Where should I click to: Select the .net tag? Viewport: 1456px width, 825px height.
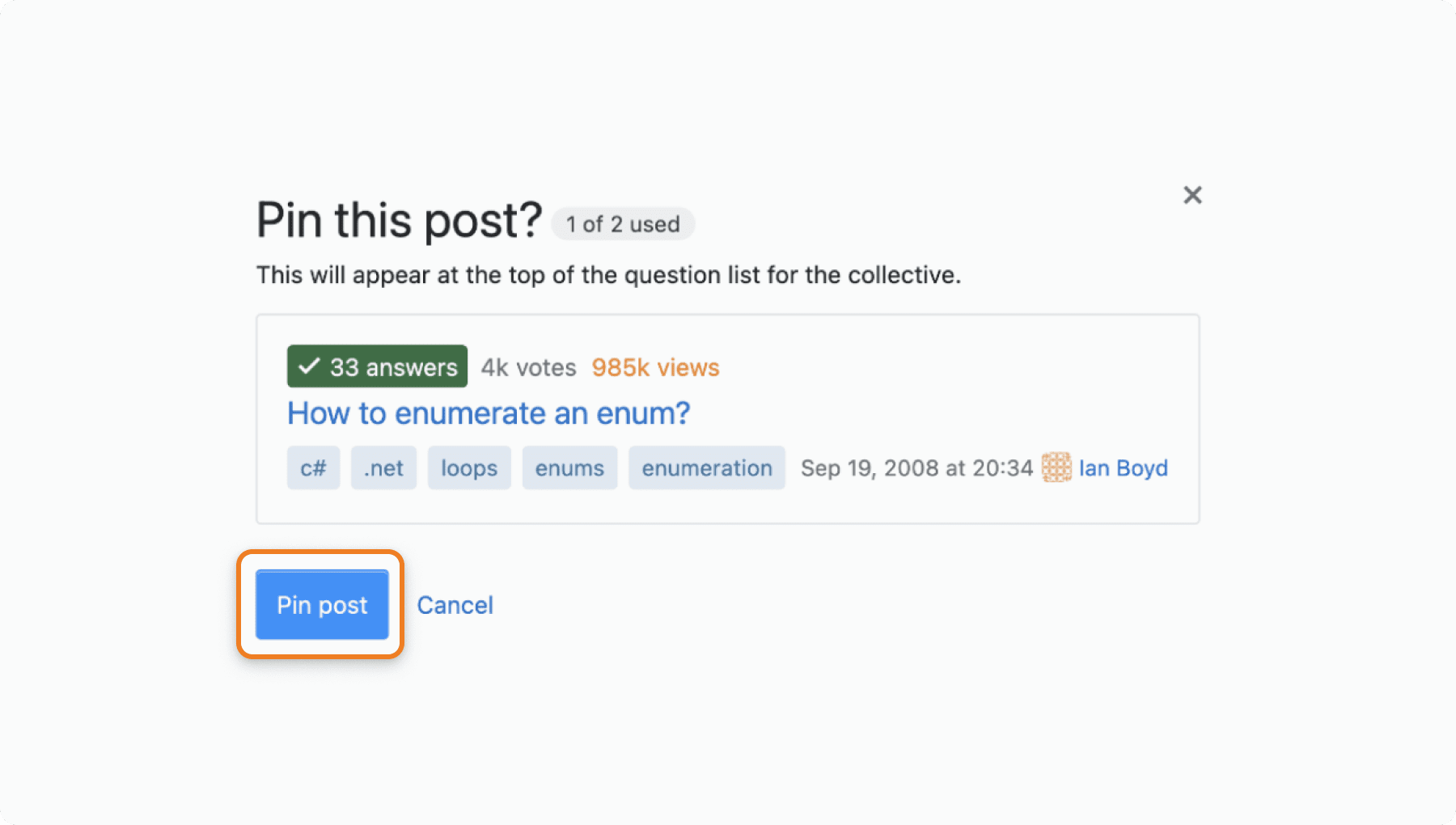click(383, 467)
